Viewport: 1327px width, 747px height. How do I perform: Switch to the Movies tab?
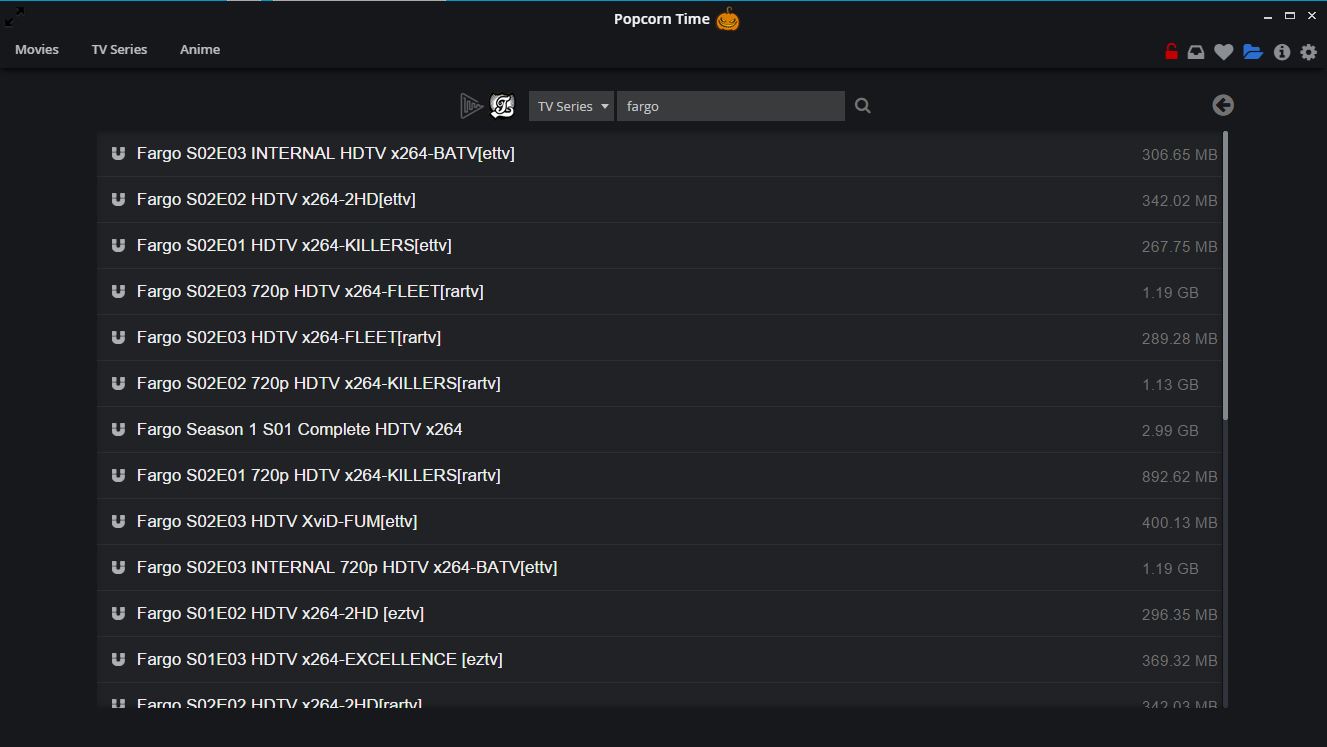pyautogui.click(x=37, y=49)
